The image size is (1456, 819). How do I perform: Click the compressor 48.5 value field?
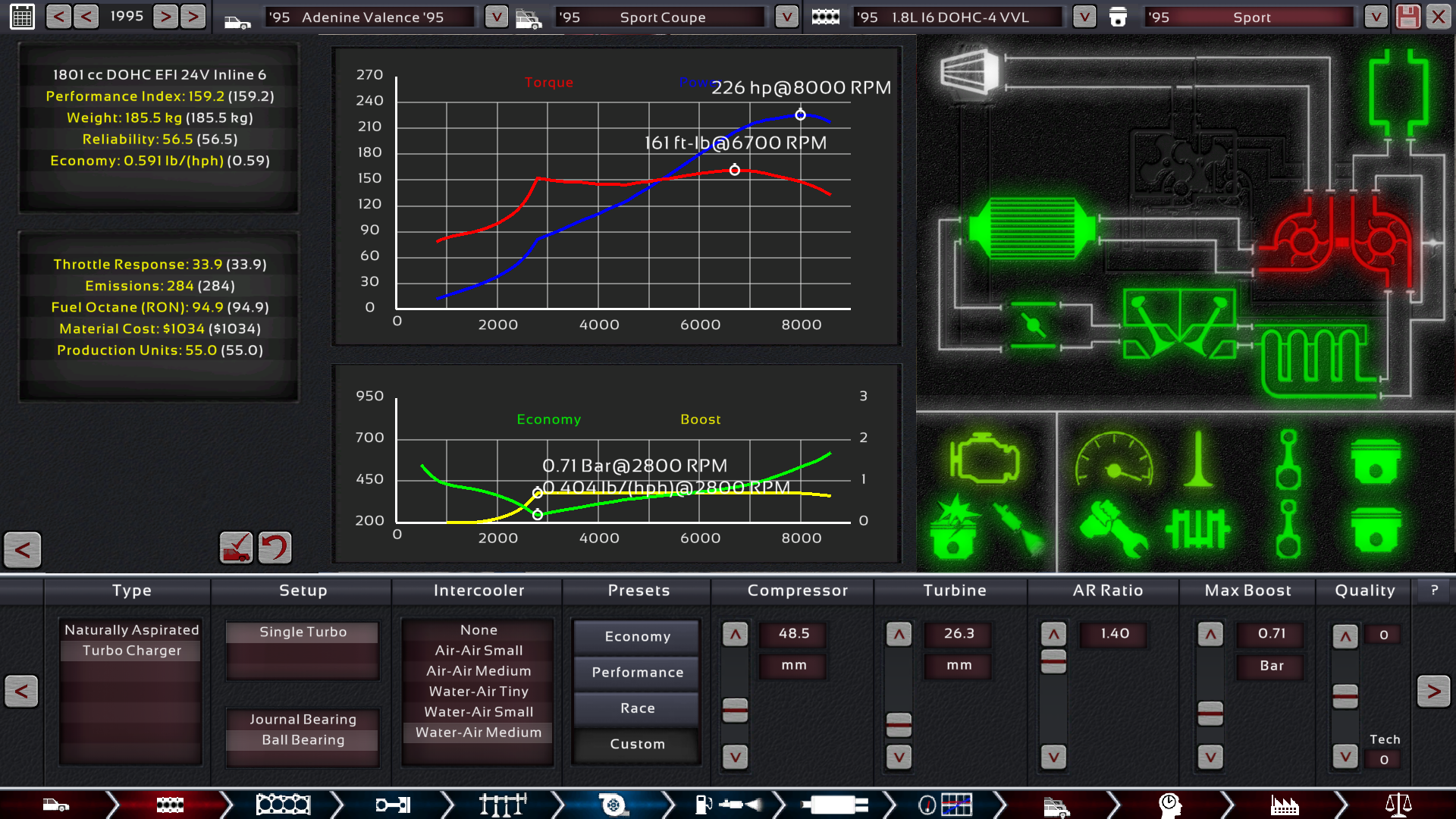[794, 633]
